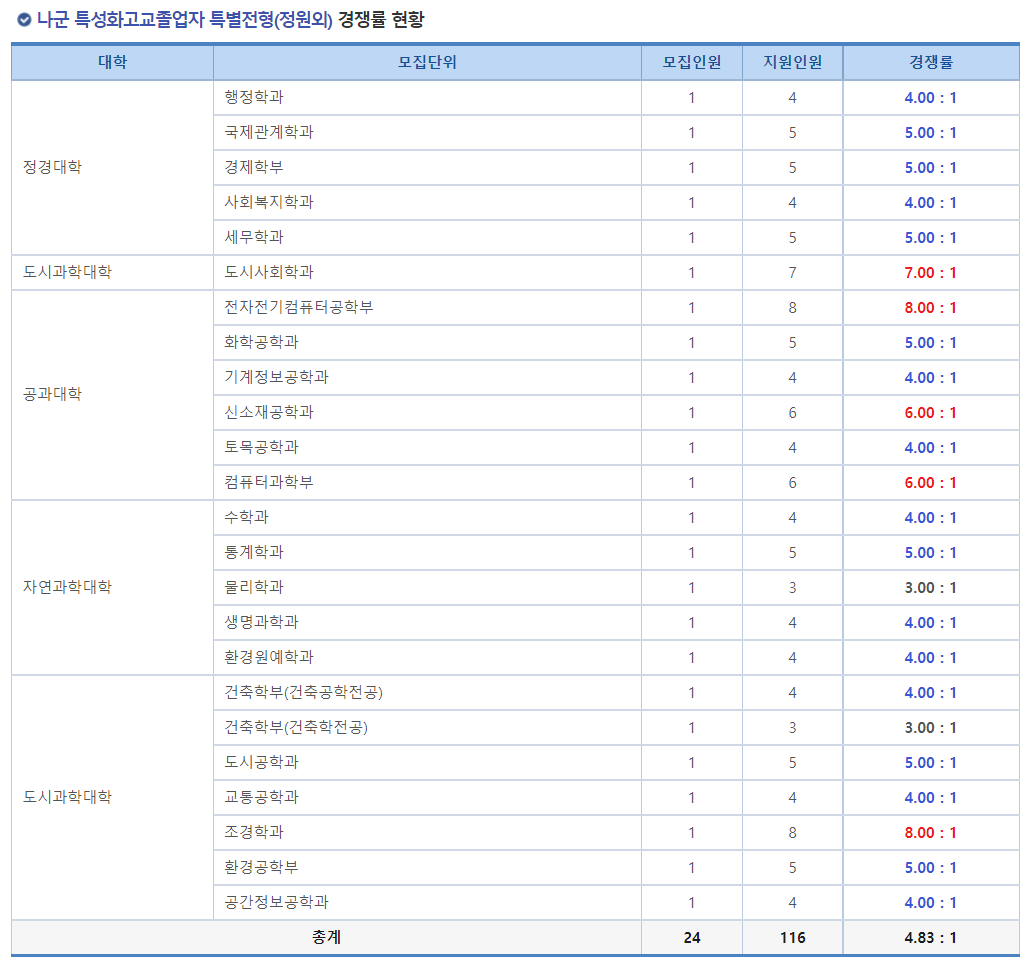Click the 경쟁률 column header

click(x=931, y=62)
